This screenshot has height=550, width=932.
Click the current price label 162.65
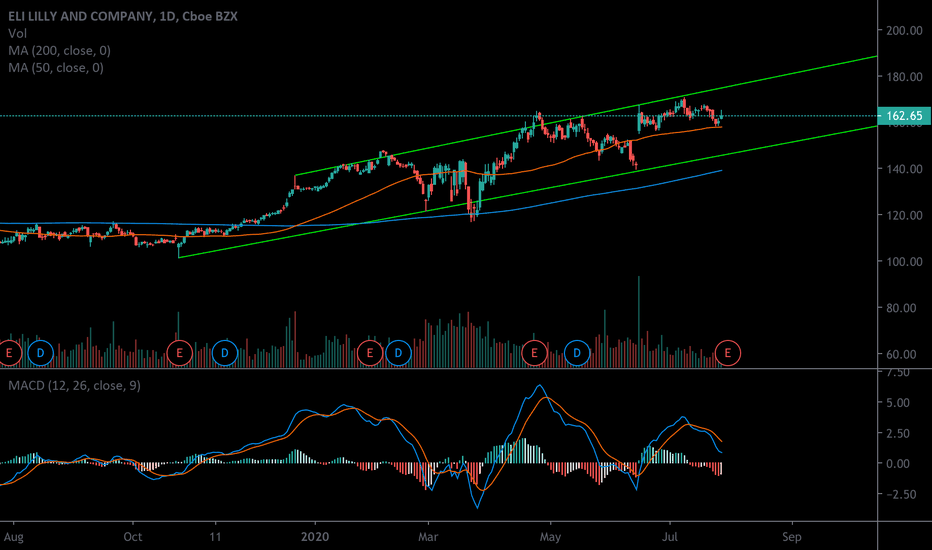pyautogui.click(x=904, y=116)
